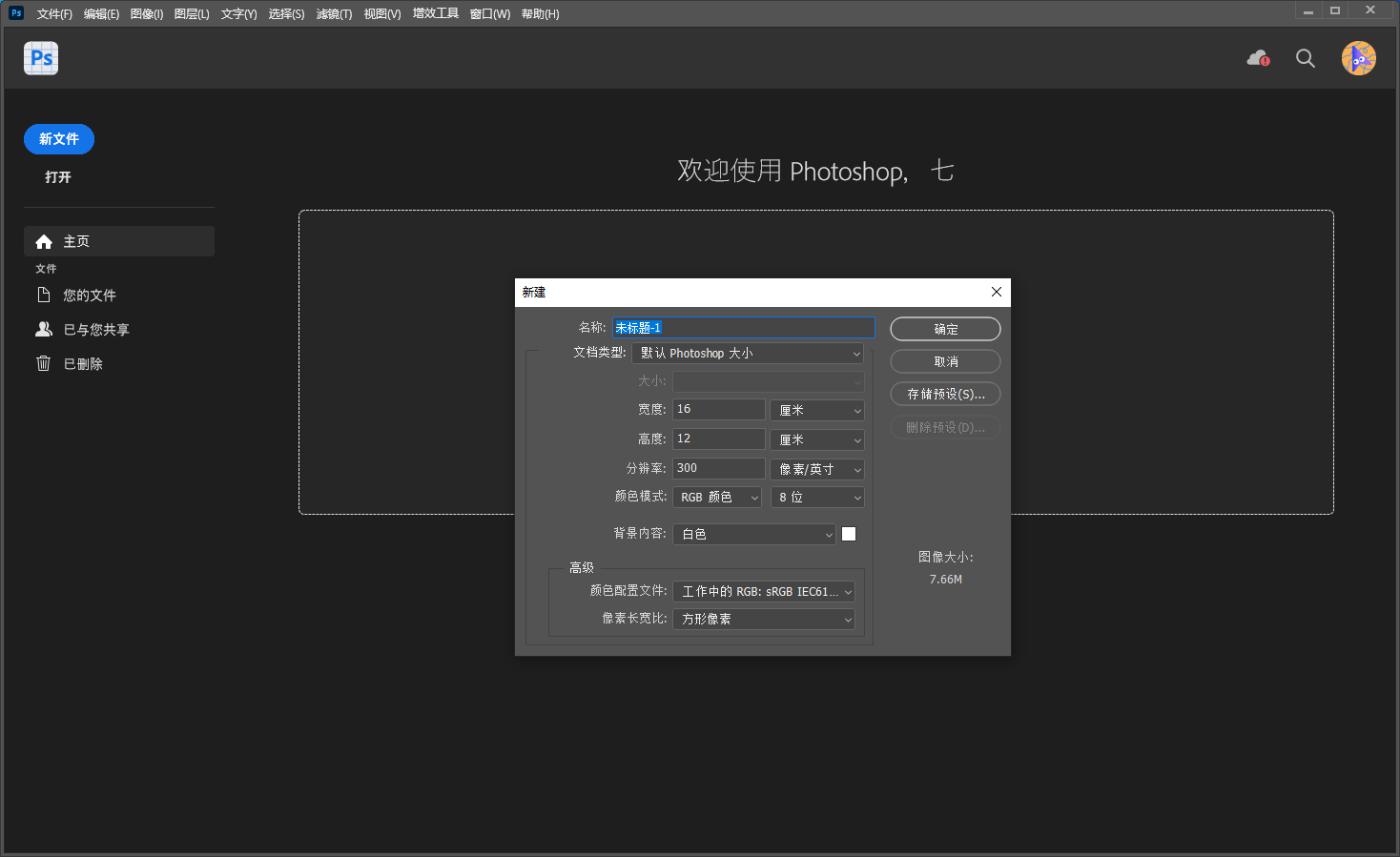
Task: Click the 打开 button
Action: pyautogui.click(x=58, y=177)
